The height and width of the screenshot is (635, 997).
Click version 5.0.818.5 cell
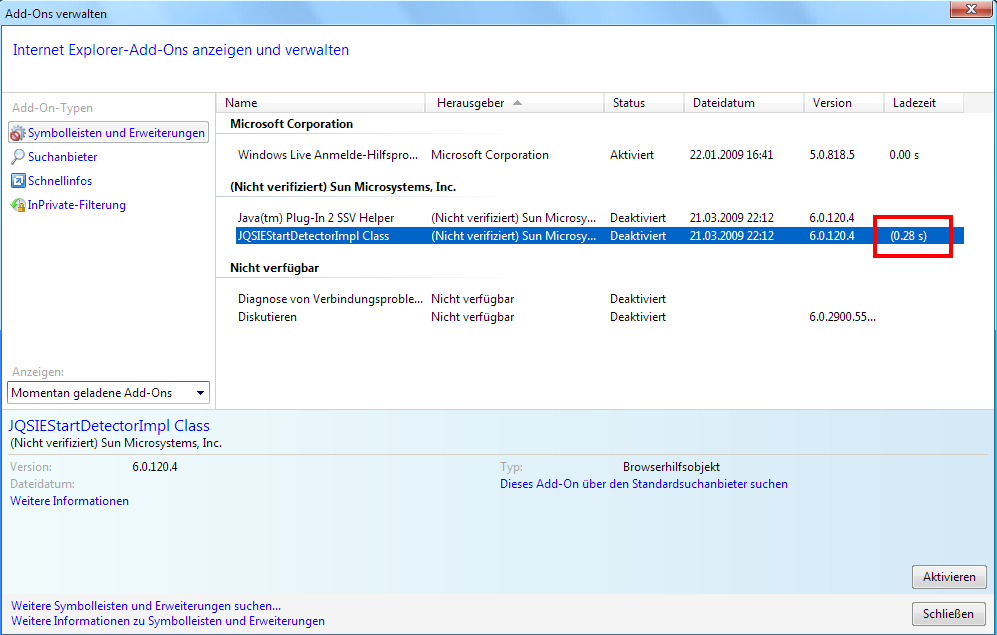click(832, 155)
